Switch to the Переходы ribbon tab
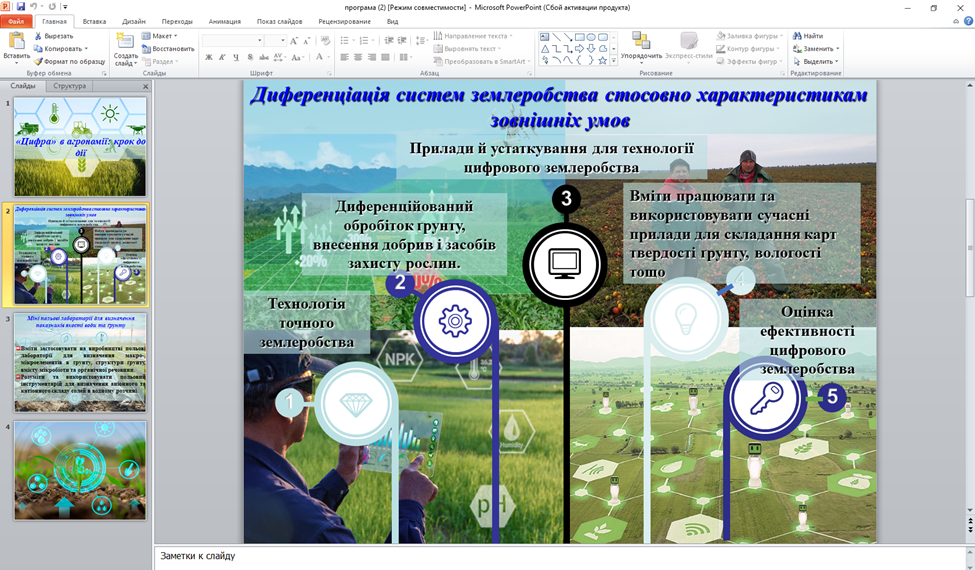975x570 pixels. (177, 21)
